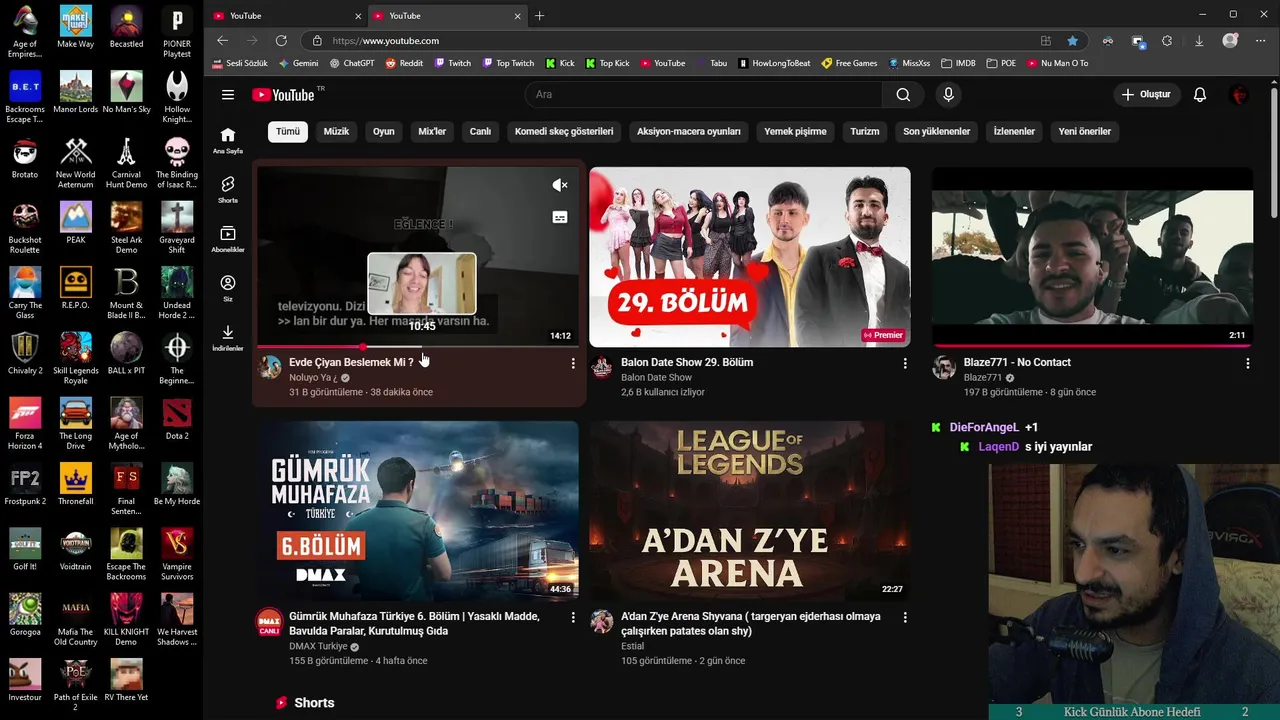Open the account avatar menu
This screenshot has height=720, width=1280.
click(x=1240, y=95)
